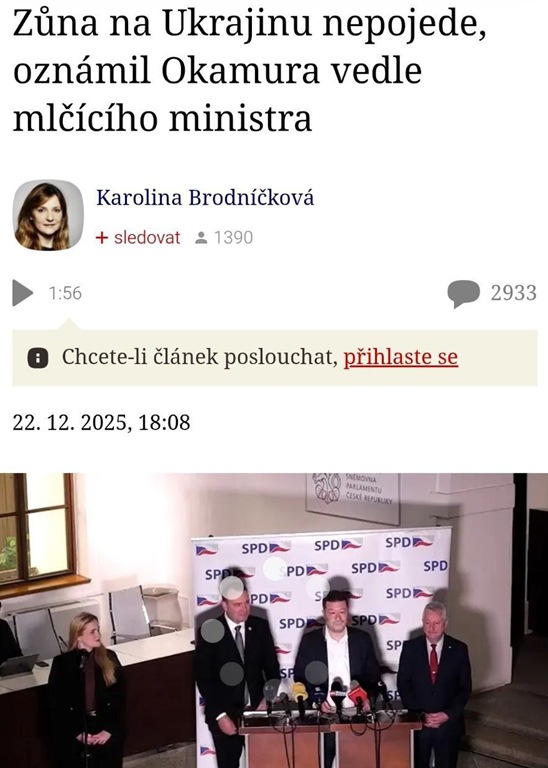The width and height of the screenshot is (548, 768).
Task: Click the author portrait photo
Action: 48,215
